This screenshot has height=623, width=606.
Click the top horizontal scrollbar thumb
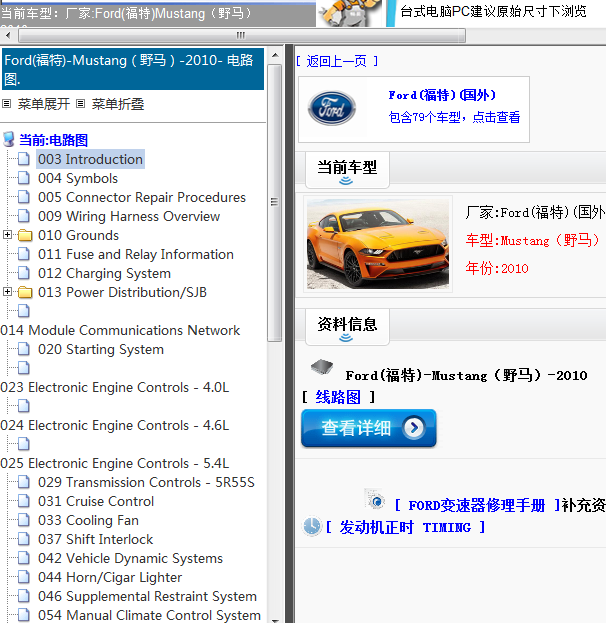click(241, 36)
